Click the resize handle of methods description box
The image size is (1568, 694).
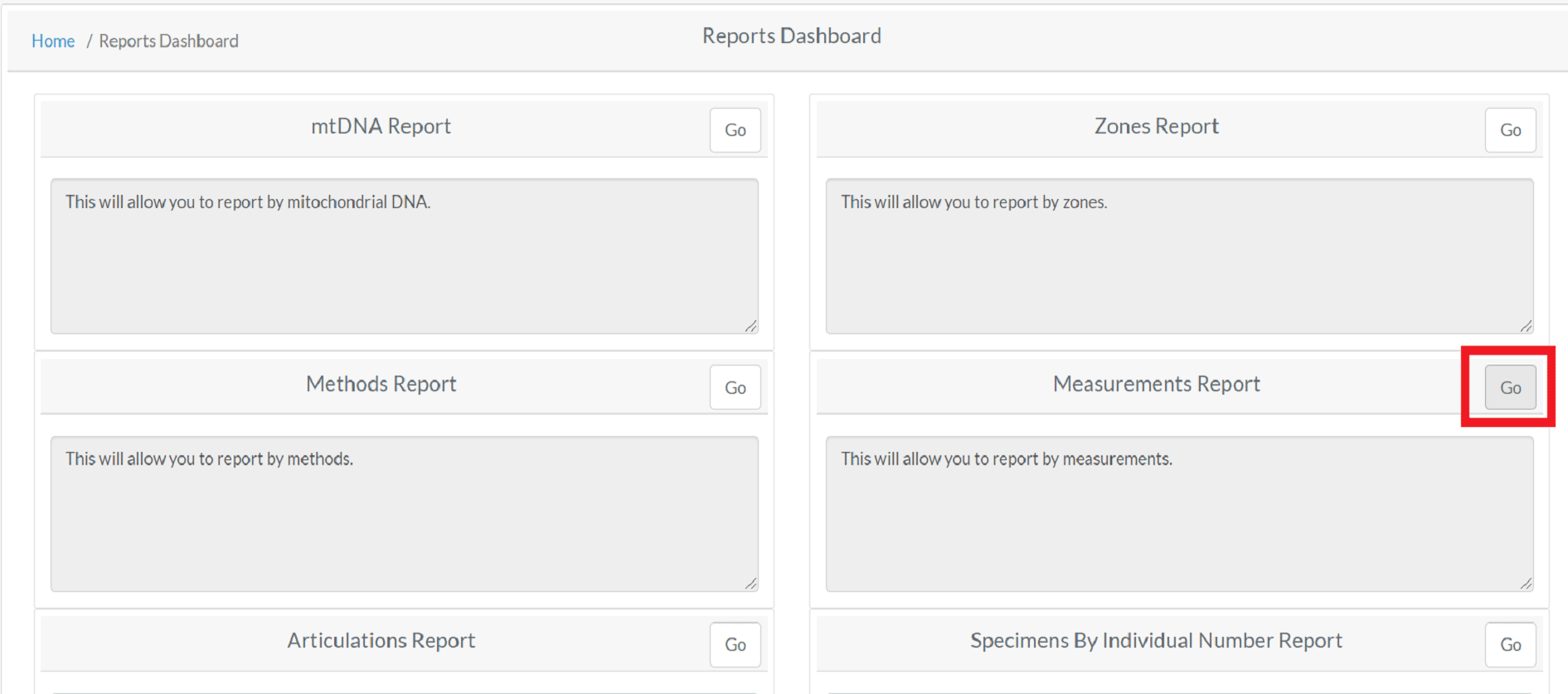[x=751, y=585]
